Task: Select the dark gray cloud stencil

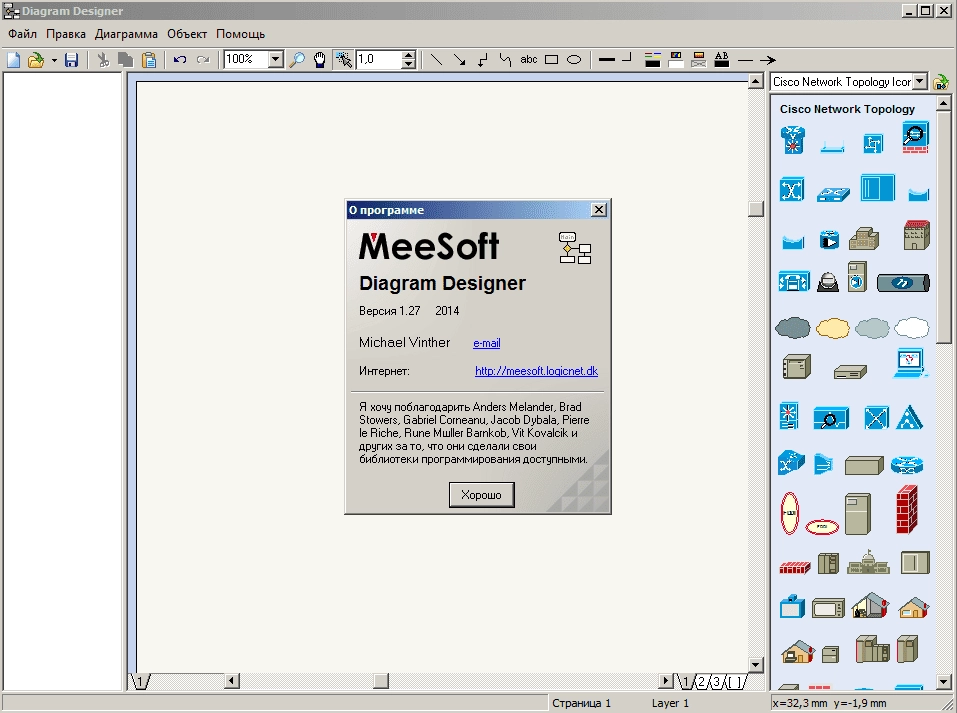Action: [793, 328]
